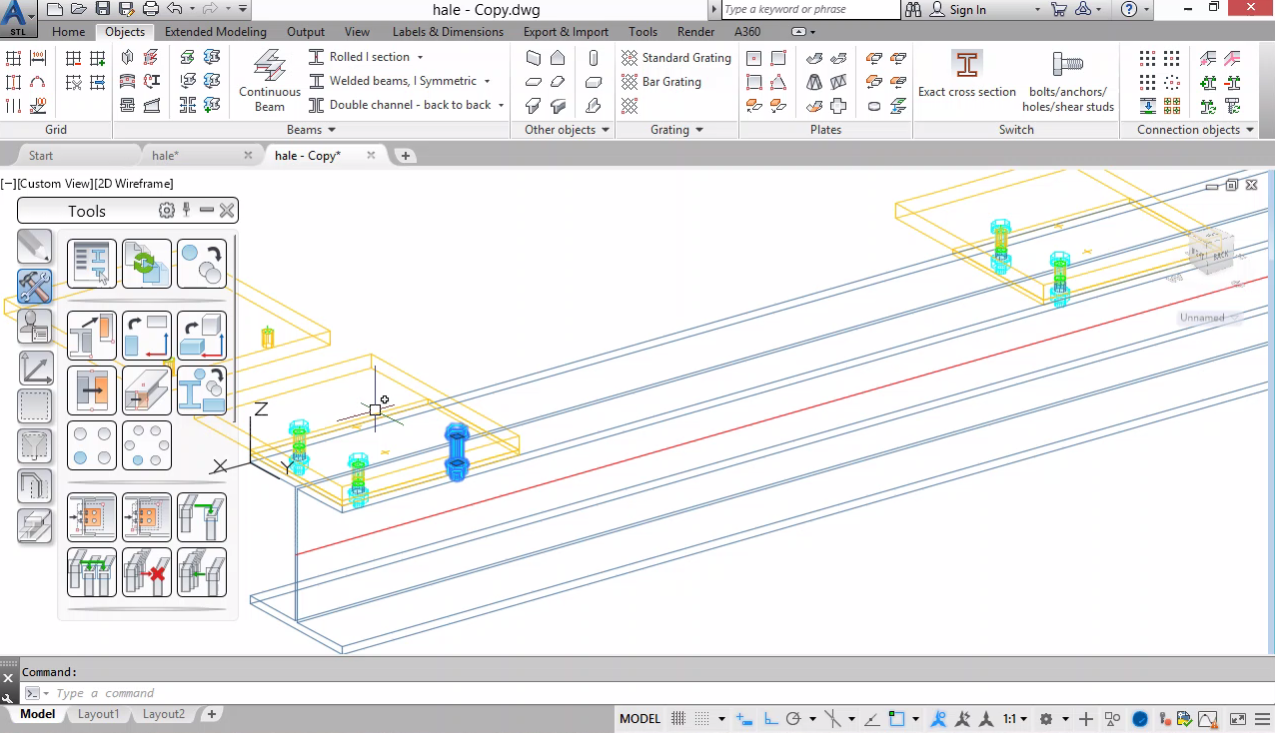Open the application menu A button
Image resolution: width=1275 pixels, height=733 pixels.
tap(20, 17)
